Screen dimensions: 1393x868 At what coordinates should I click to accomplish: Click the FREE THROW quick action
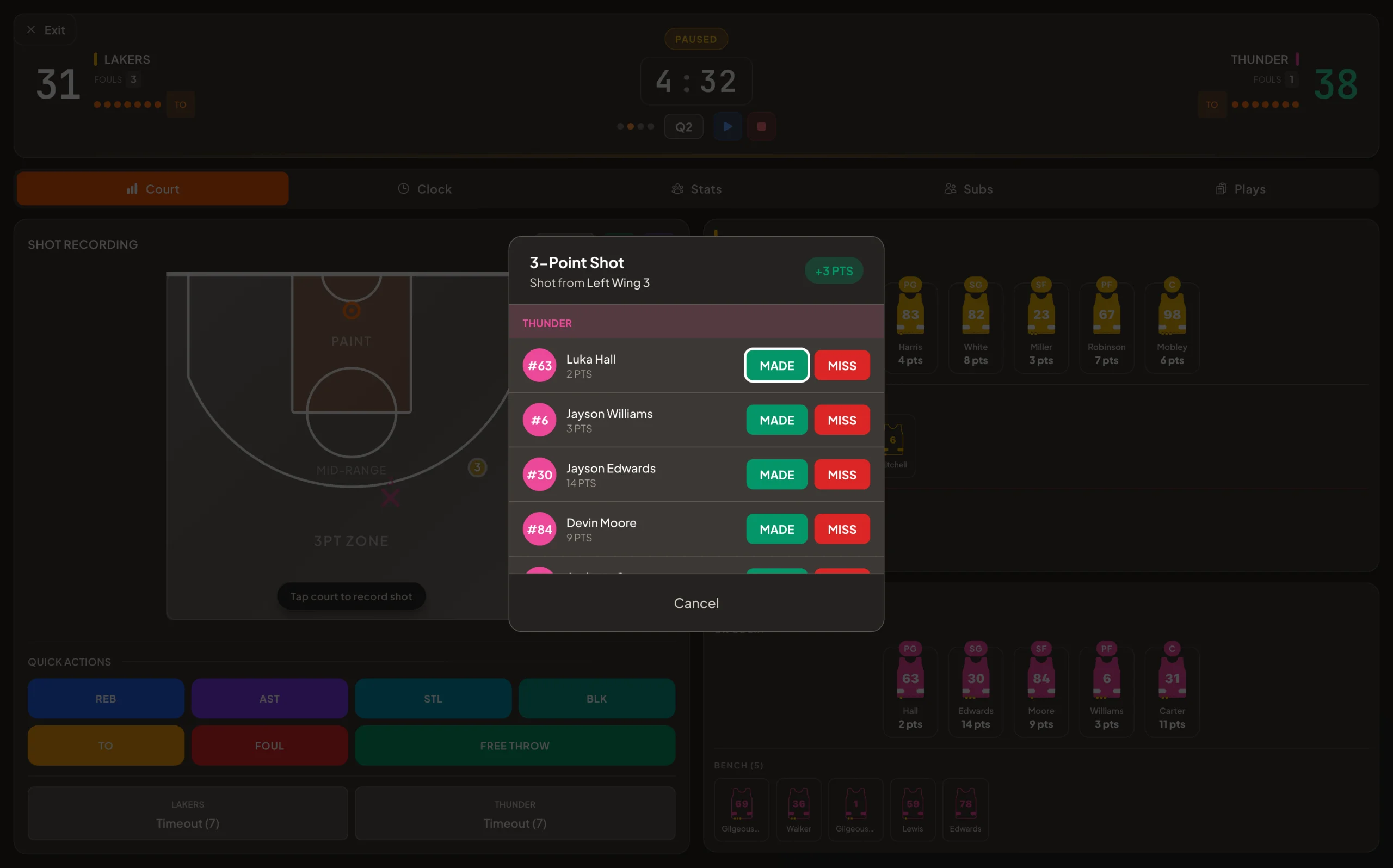click(x=514, y=745)
